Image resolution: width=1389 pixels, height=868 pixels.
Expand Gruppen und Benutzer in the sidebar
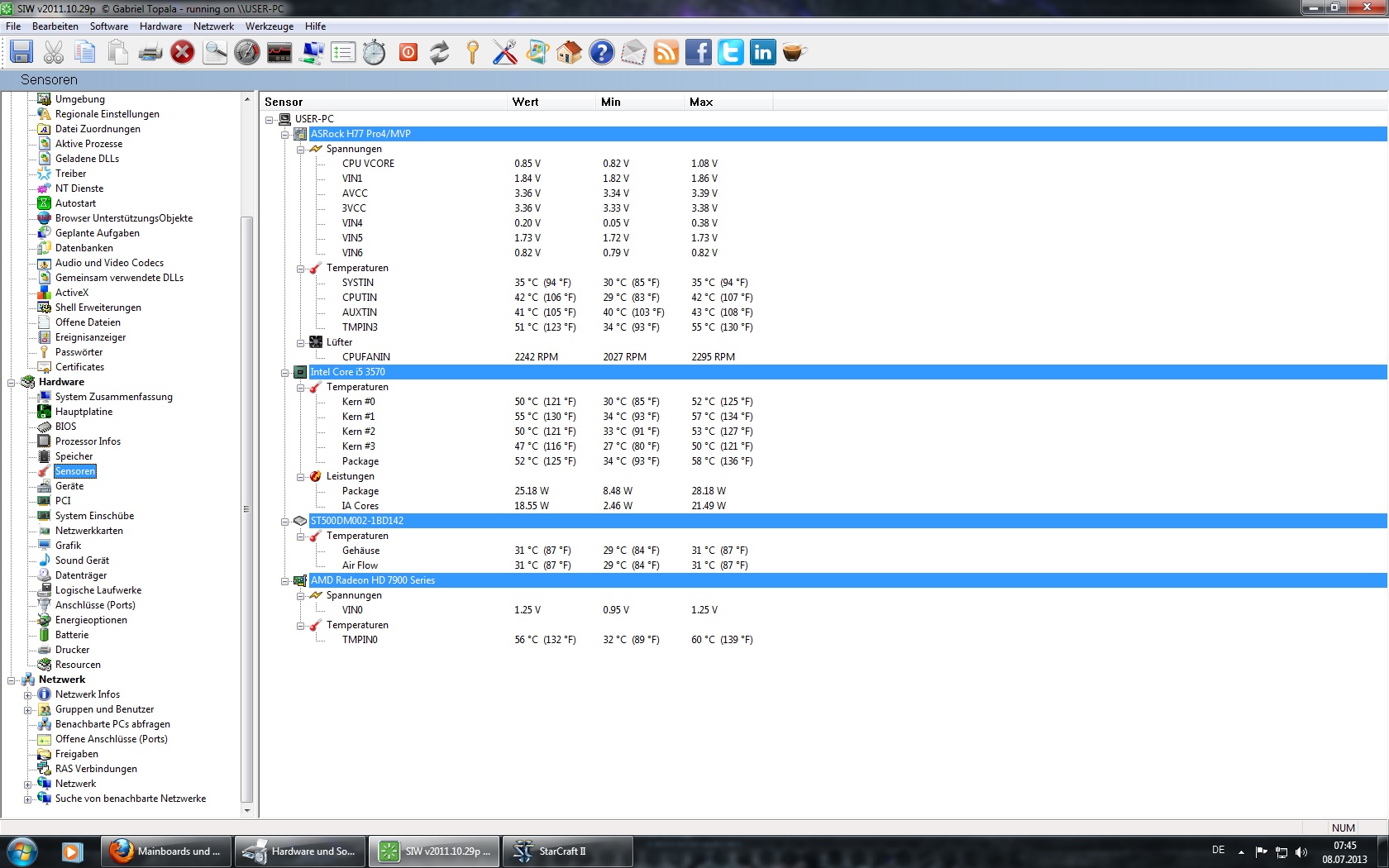pos(27,709)
